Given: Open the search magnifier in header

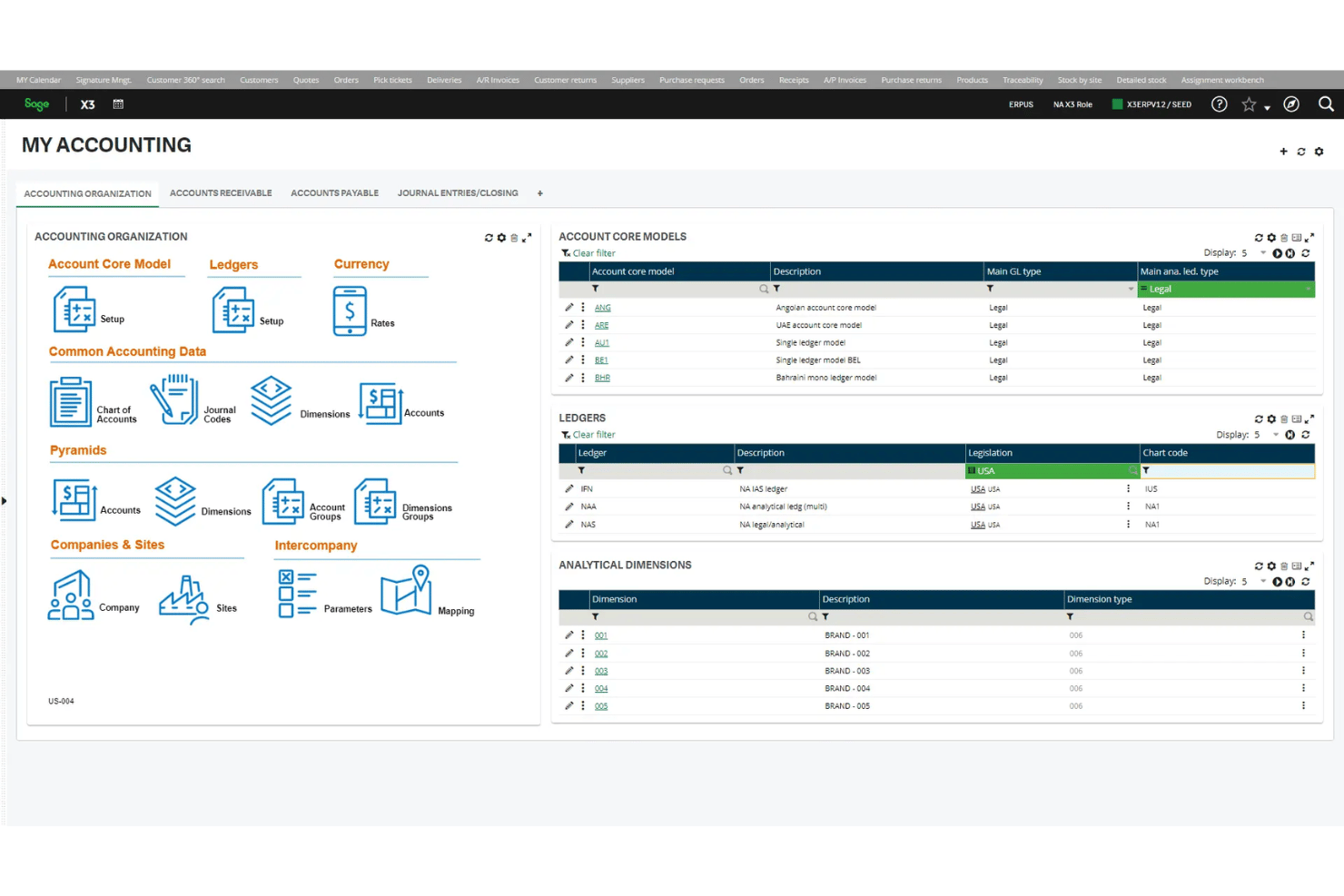Looking at the screenshot, I should [x=1326, y=104].
